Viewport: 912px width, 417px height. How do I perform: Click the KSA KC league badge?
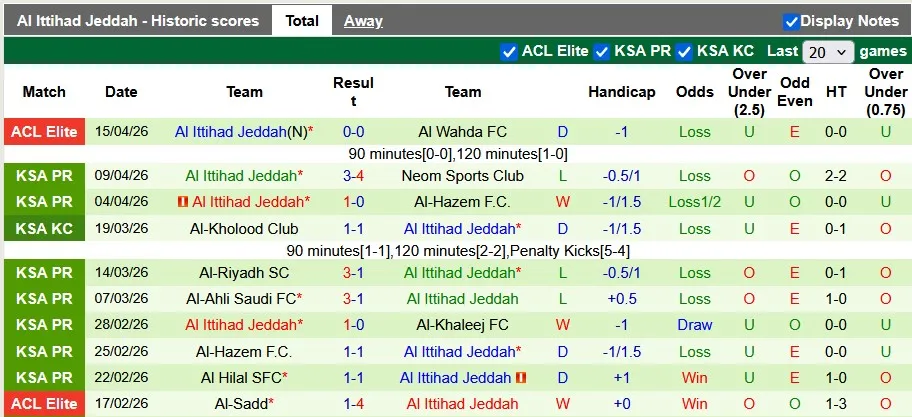pos(44,229)
